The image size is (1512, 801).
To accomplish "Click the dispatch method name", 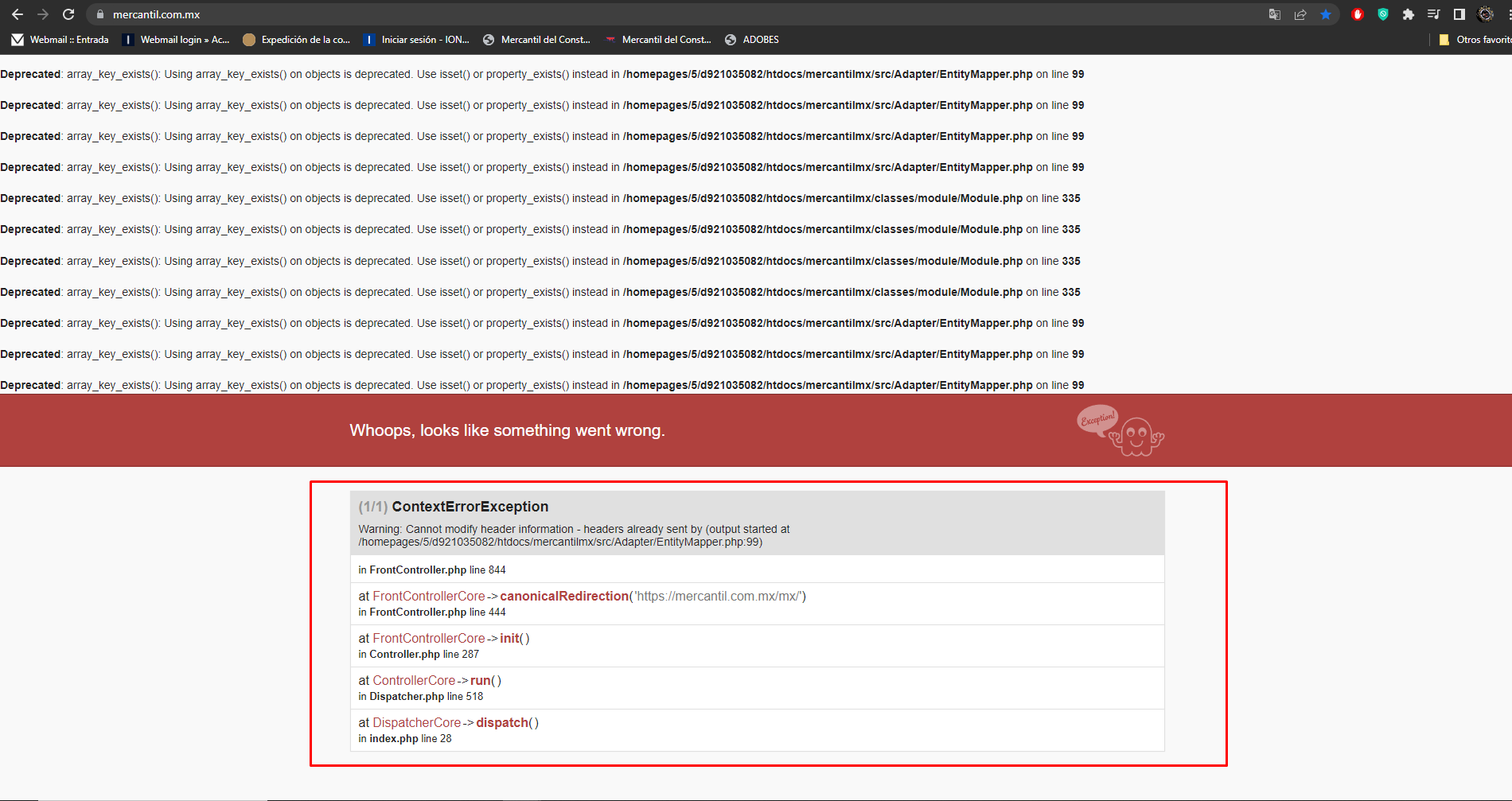I will 502,722.
